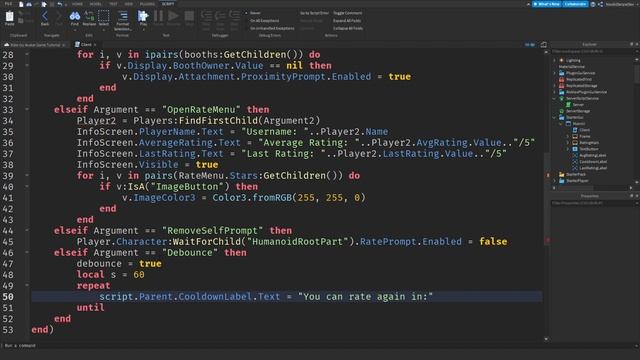640x360 pixels.
Task: Expand the Lighting tree node
Action: 554,60
